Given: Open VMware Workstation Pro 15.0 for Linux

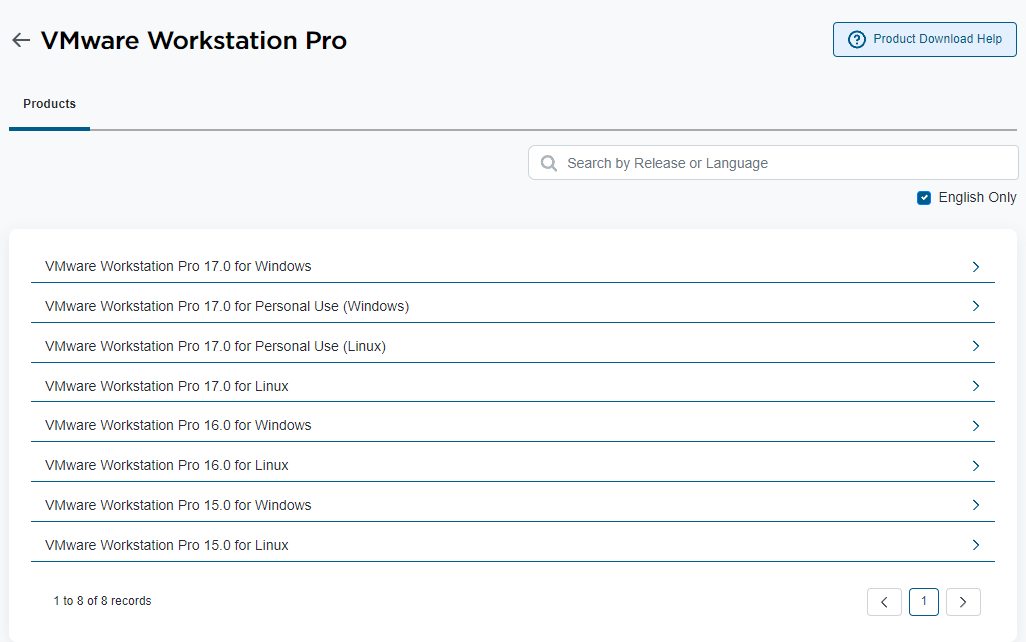Looking at the screenshot, I should point(512,545).
